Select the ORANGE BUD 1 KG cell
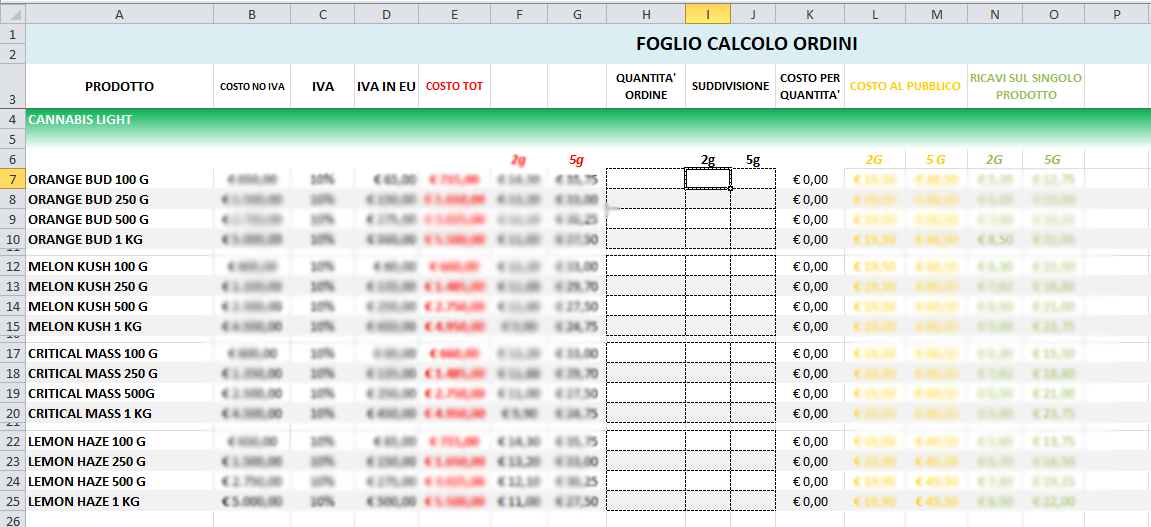The image size is (1151, 527). pyautogui.click(x=120, y=239)
